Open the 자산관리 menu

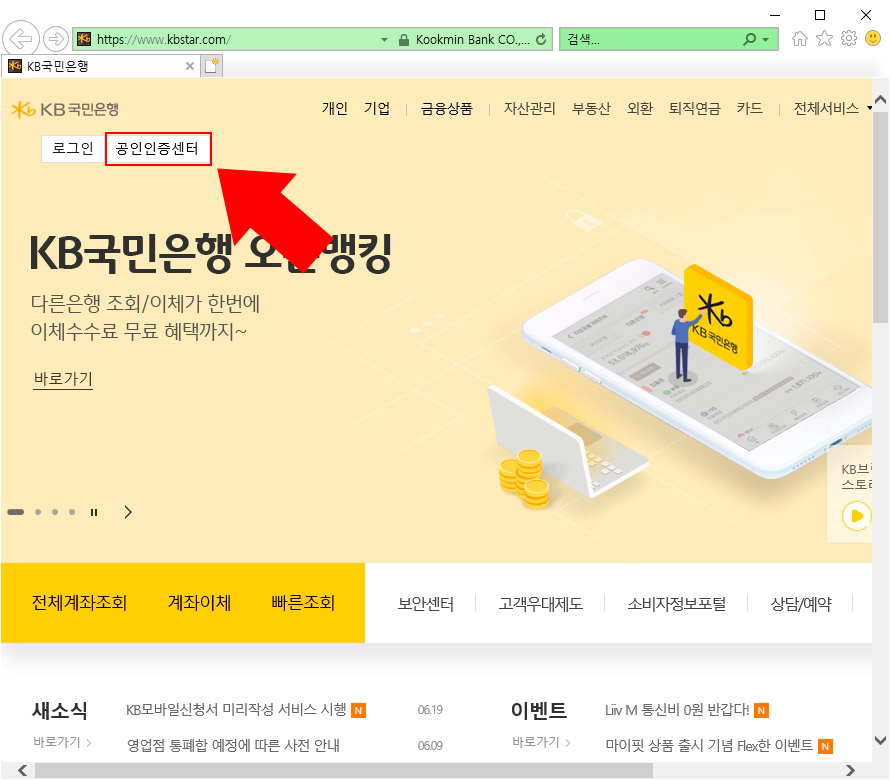(x=530, y=108)
